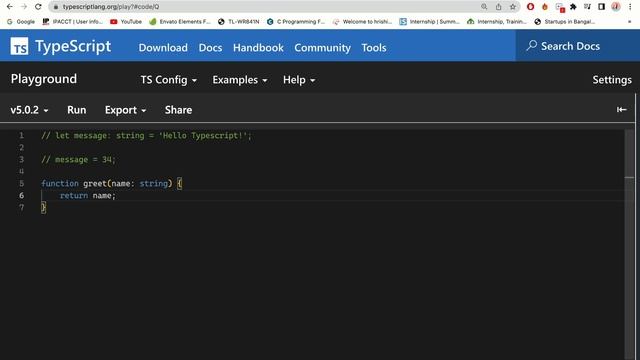The width and height of the screenshot is (640, 360).
Task: Click the TypeScript wordmark link
Action: (73, 46)
